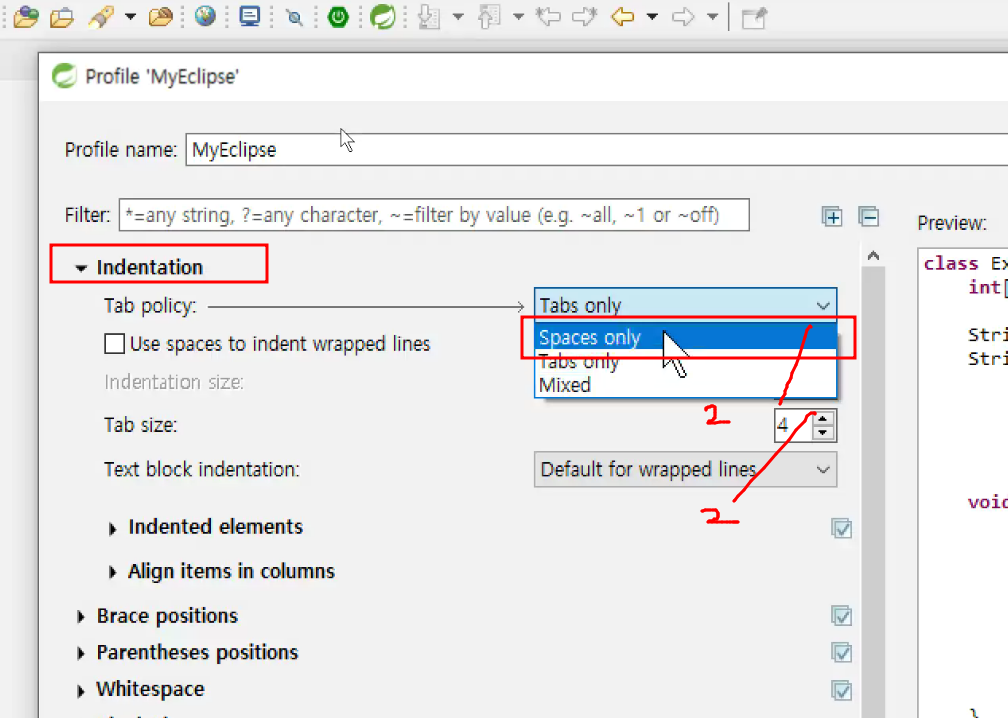
Task: Click the 'Indentation size:' disabled label
Action: click(x=174, y=382)
